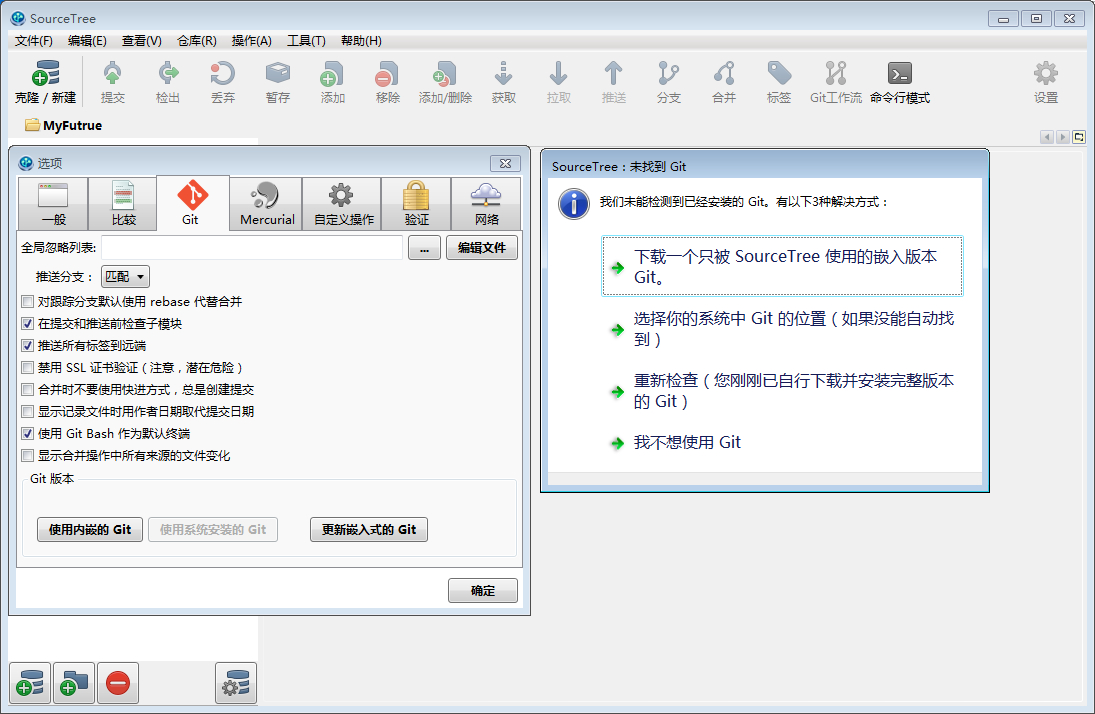Open the 仓库(R) menu
Image resolution: width=1095 pixels, height=714 pixels.
coord(197,41)
